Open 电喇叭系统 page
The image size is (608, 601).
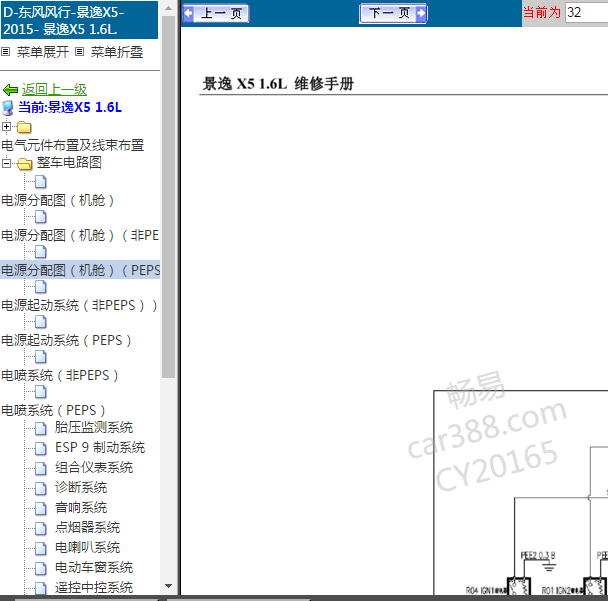click(87, 547)
